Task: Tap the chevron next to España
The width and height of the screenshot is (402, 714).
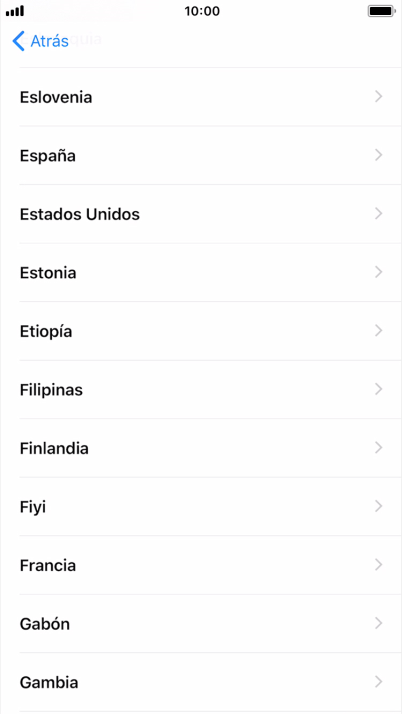Action: pos(378,155)
